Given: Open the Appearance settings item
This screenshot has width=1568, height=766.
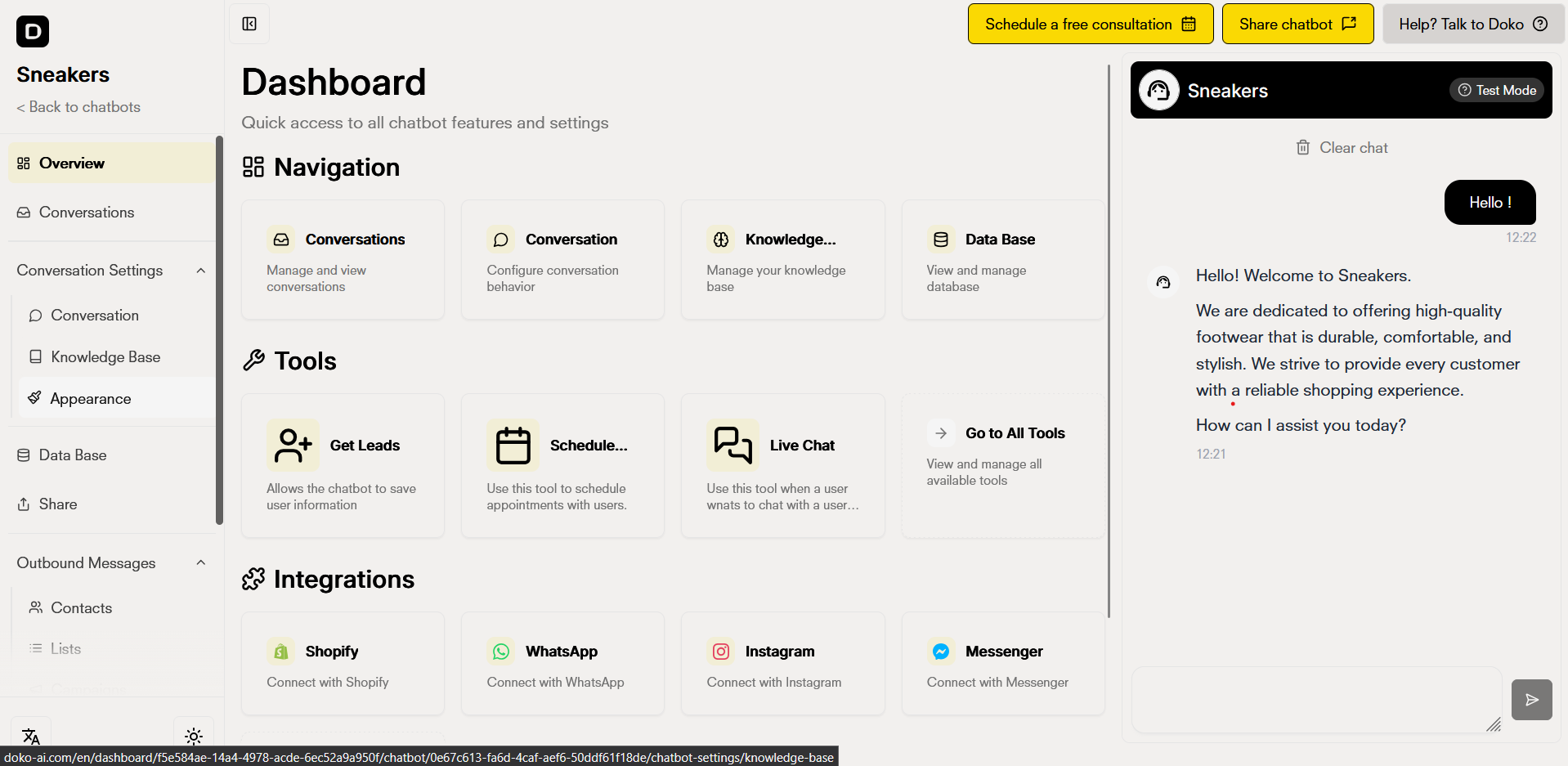Looking at the screenshot, I should point(91,398).
